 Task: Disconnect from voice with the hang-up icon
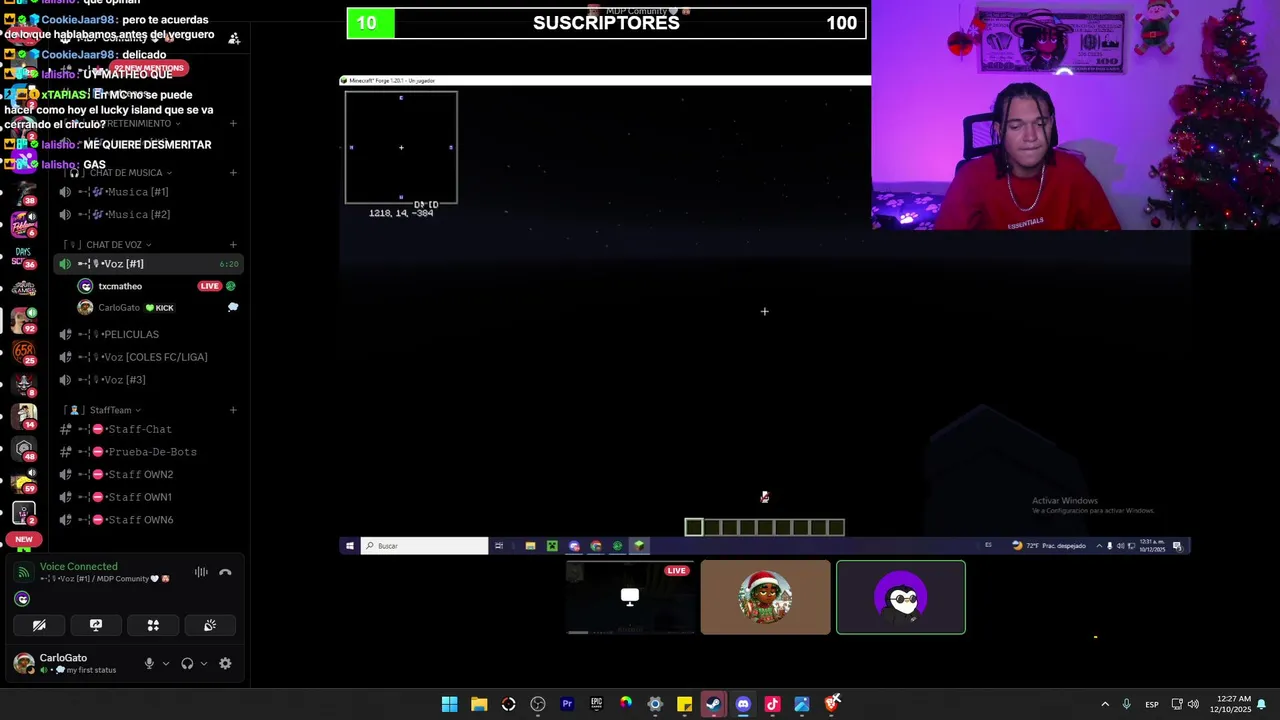point(225,573)
